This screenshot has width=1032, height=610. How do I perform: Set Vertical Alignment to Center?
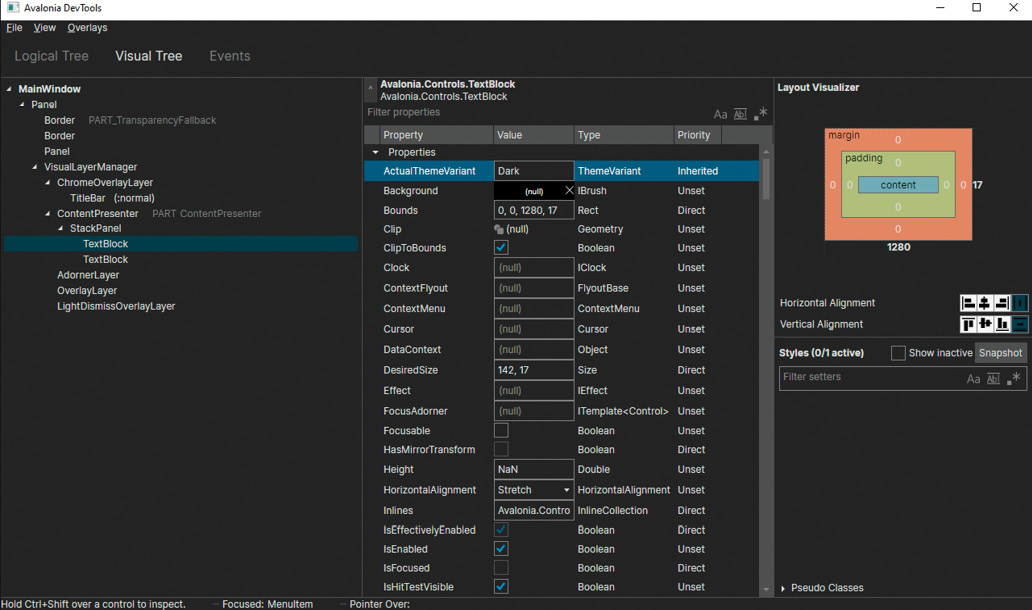pos(985,324)
